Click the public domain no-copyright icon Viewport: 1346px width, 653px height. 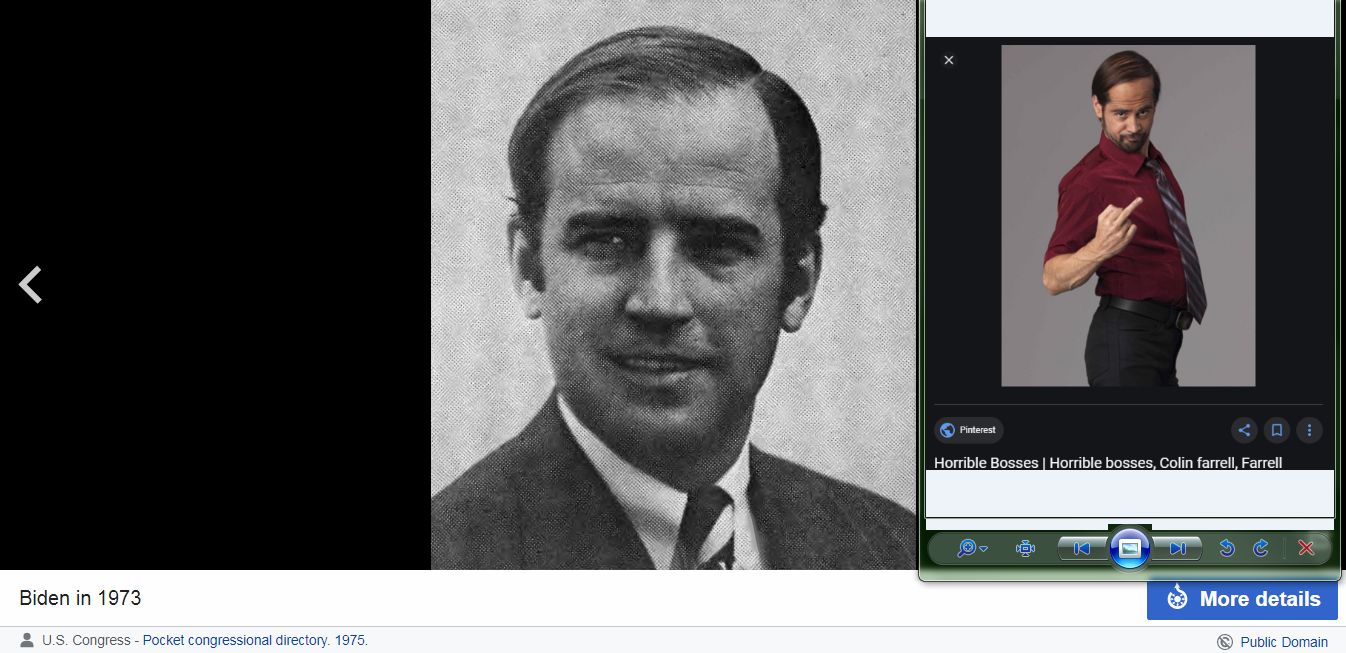point(1225,642)
